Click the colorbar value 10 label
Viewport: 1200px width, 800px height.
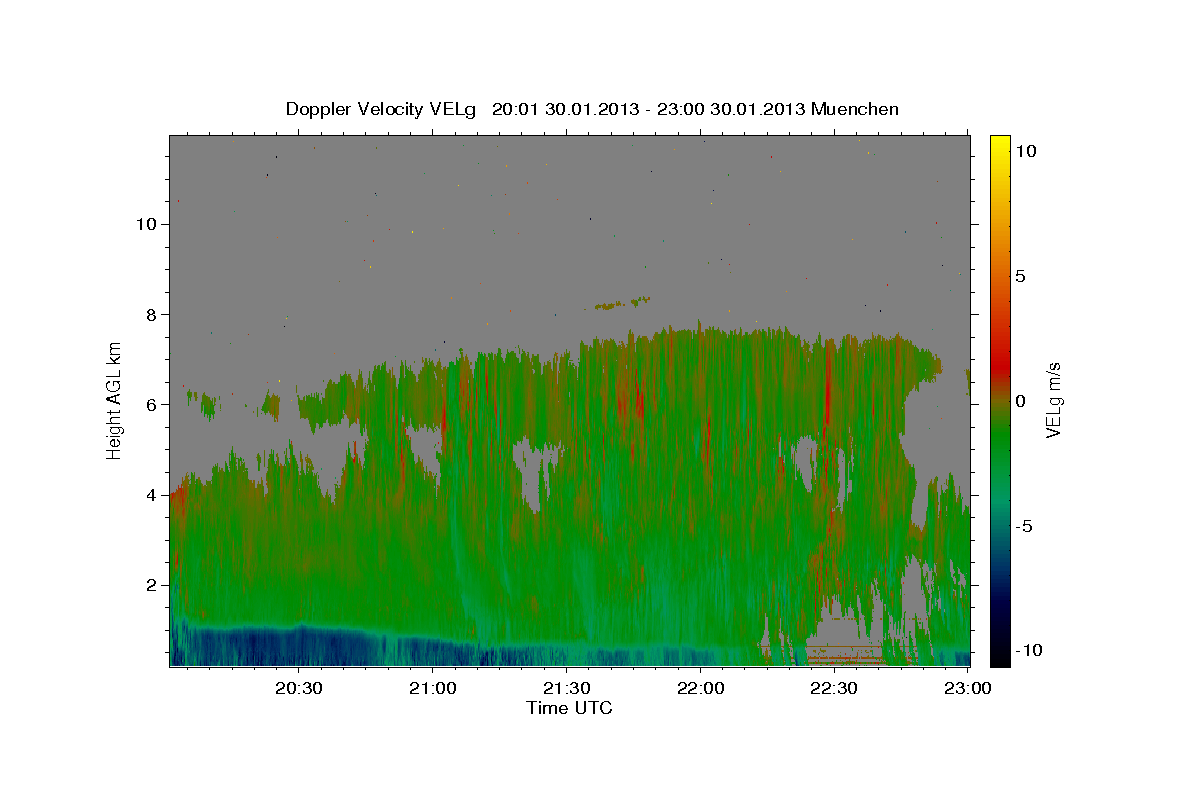coord(1025,151)
